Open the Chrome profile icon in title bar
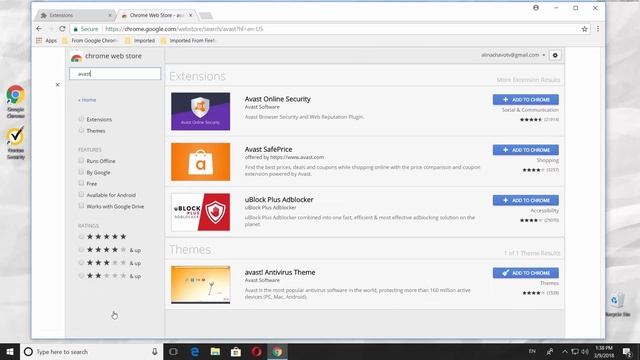 coord(536,8)
